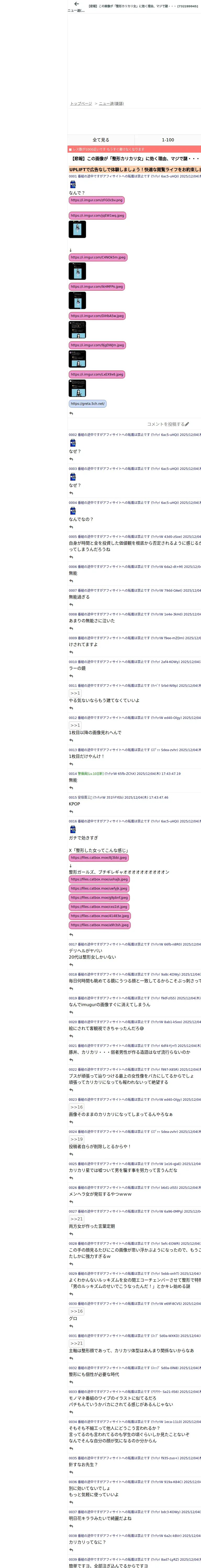Go back with the top-left arrow icon
This screenshot has height=1568, width=201.
point(76,4)
